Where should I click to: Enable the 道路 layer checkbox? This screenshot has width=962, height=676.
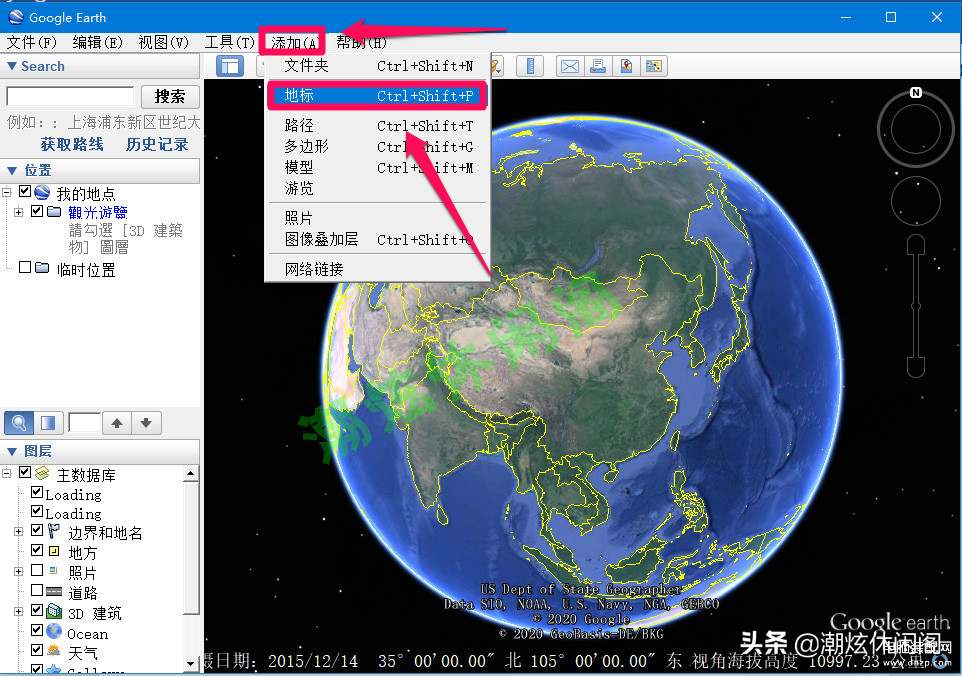click(37, 590)
